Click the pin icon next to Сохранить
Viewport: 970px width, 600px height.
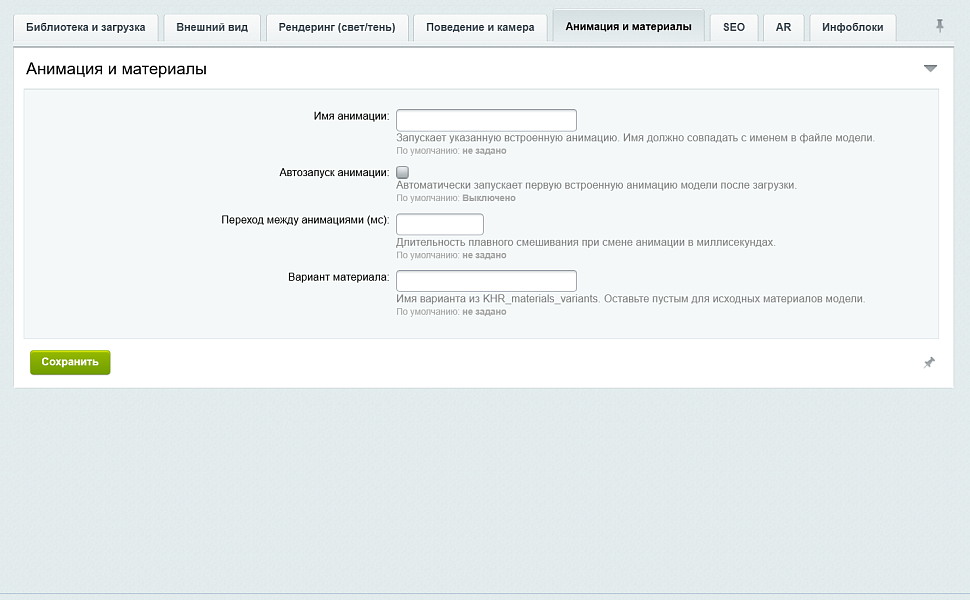point(929,362)
